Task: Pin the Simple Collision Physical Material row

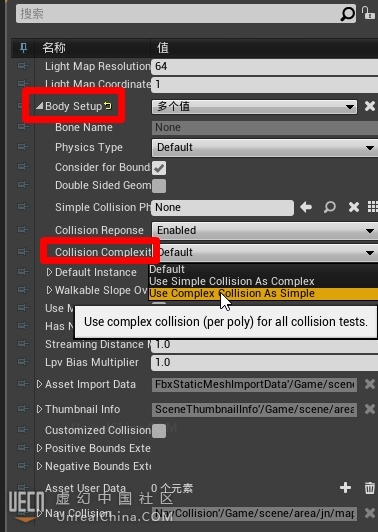Action: [23, 207]
